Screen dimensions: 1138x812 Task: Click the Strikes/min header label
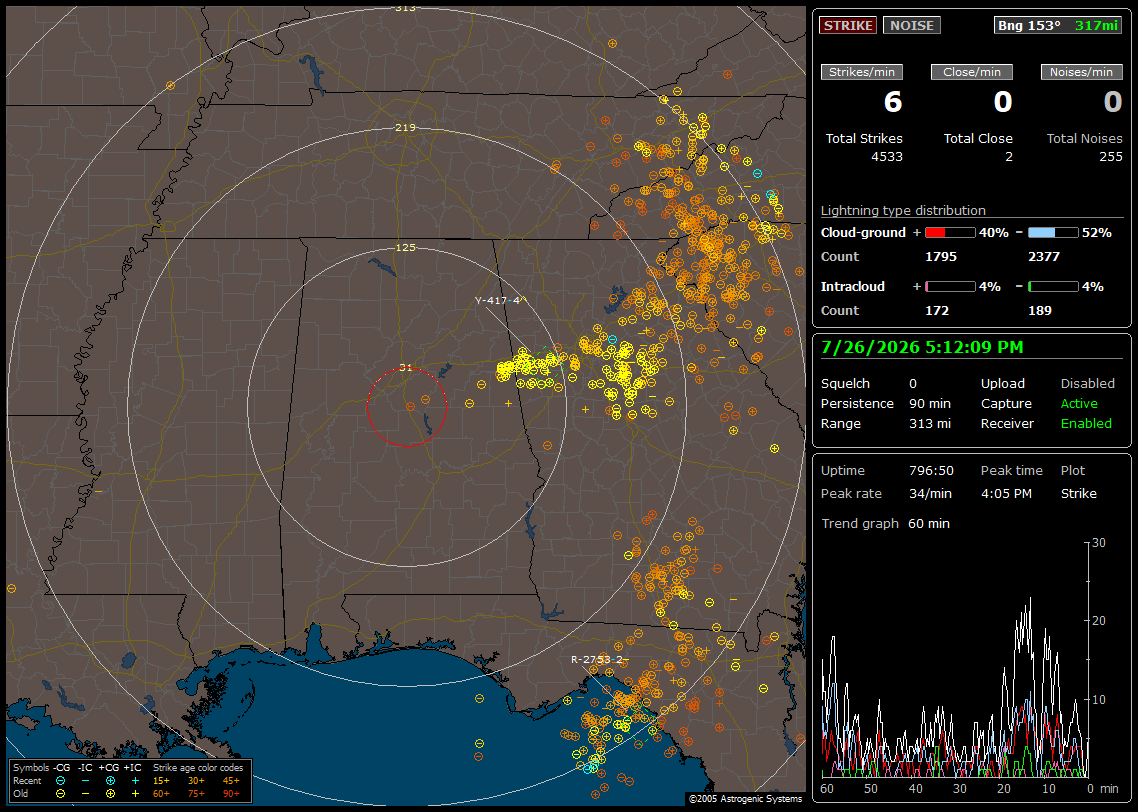861,72
